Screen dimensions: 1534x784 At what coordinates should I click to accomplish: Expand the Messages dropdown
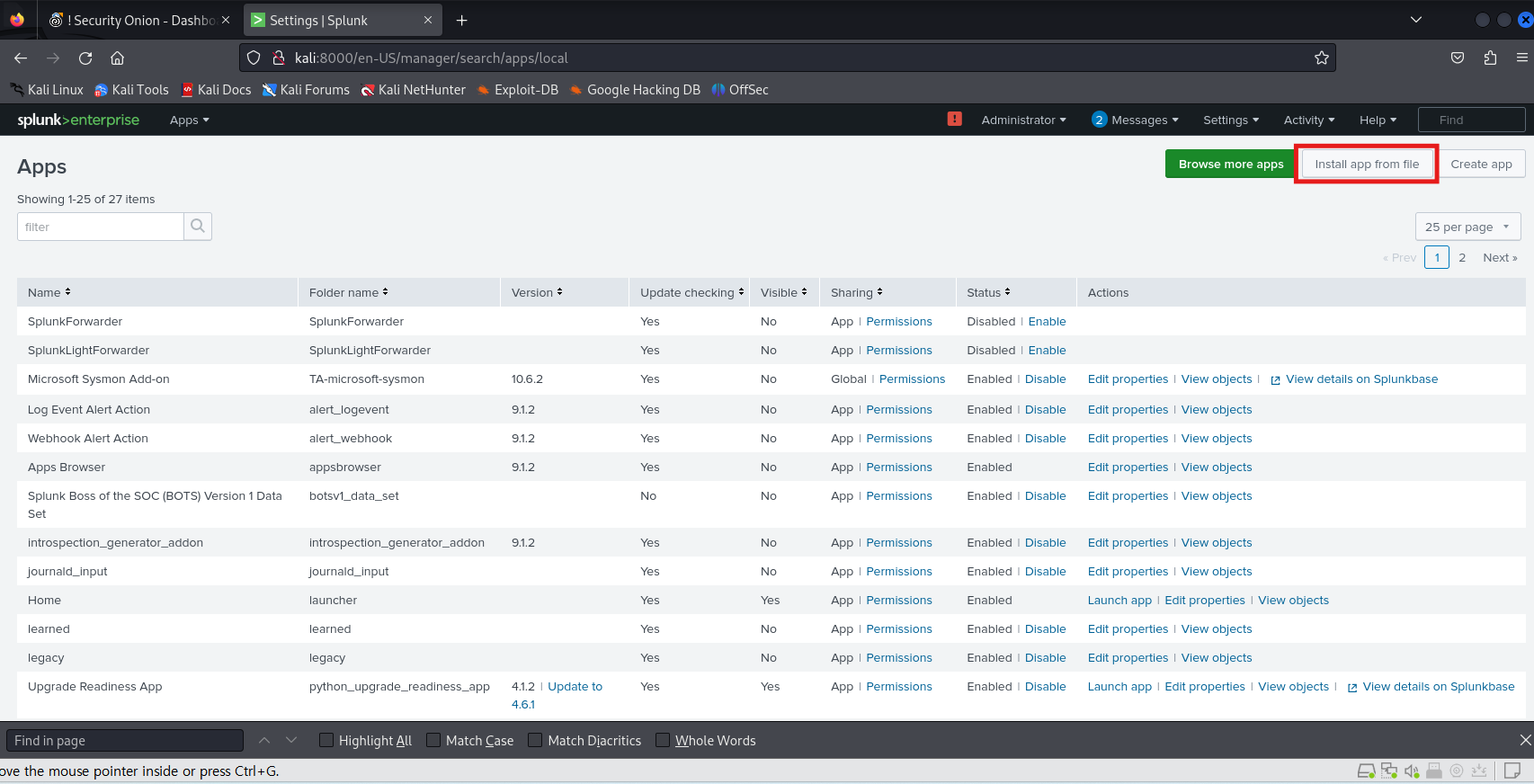coord(1135,120)
